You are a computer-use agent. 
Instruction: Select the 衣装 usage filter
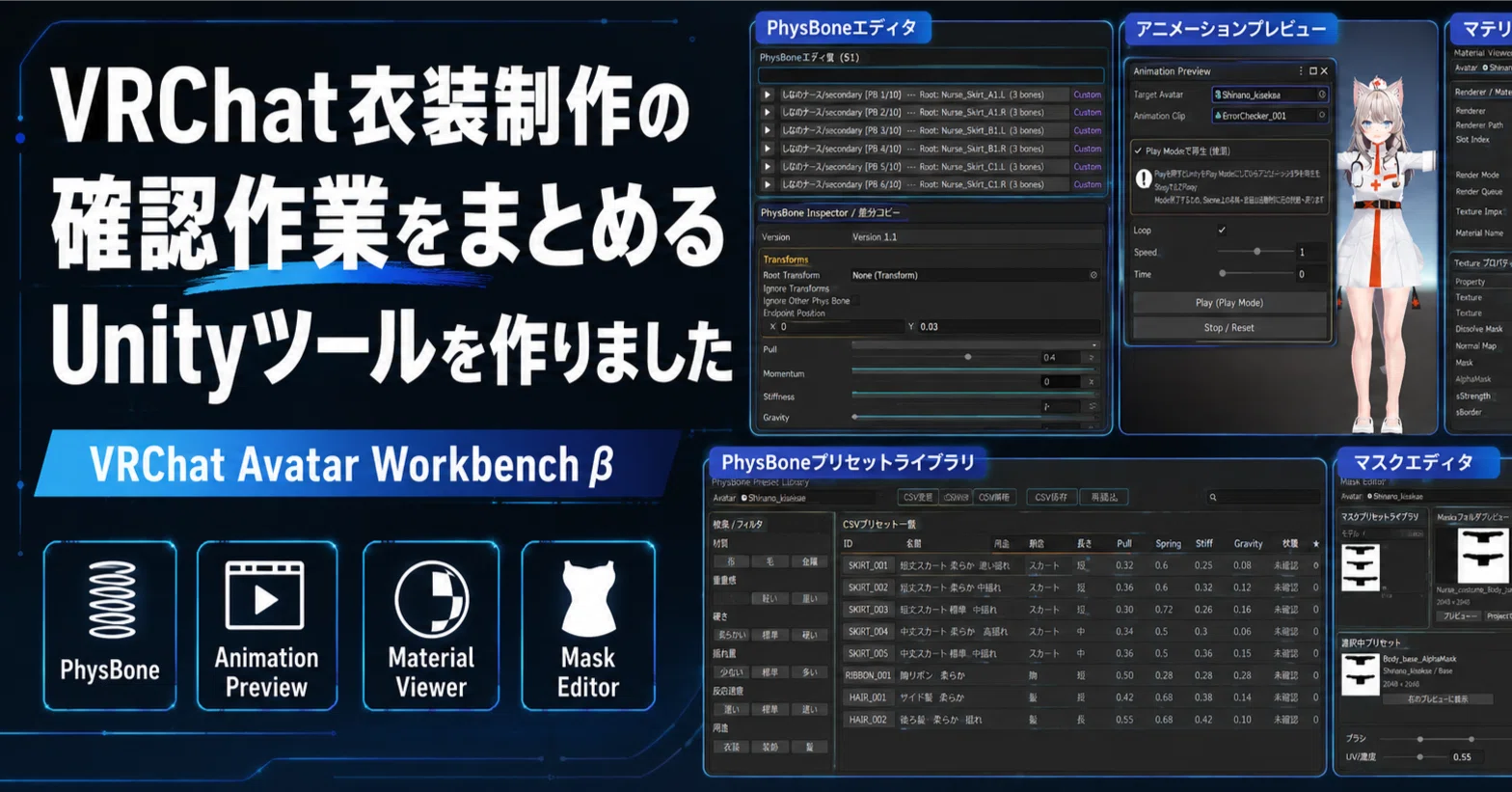[x=731, y=747]
